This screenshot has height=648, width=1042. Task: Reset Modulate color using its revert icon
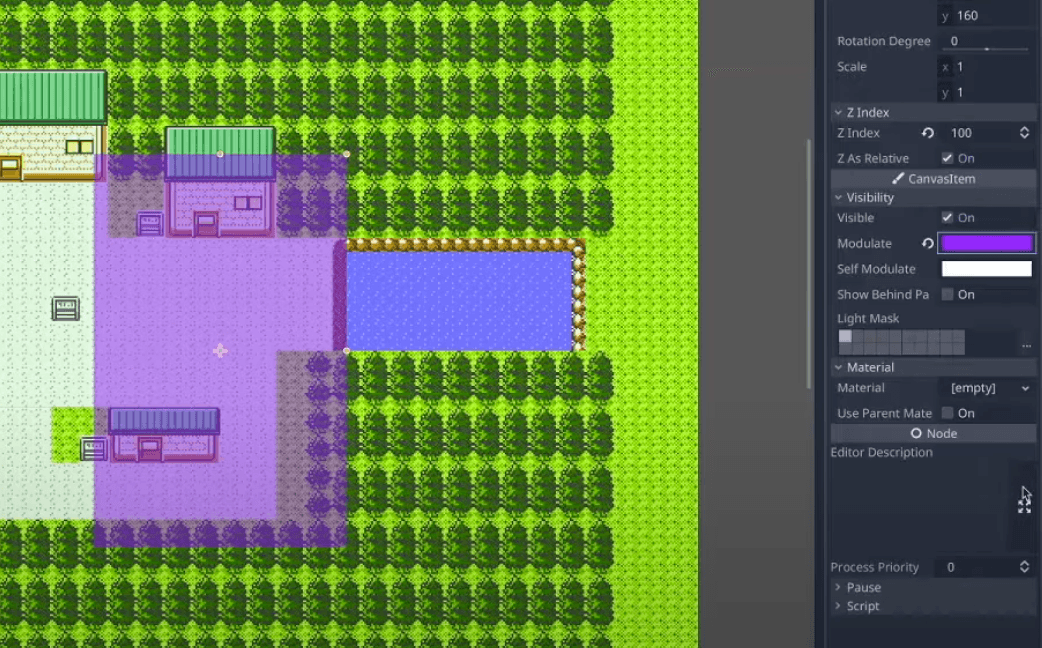click(926, 243)
